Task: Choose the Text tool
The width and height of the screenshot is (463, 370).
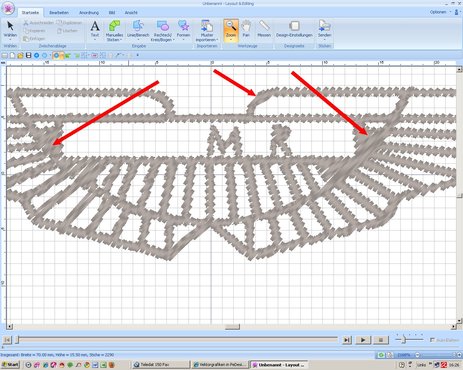Action: tap(95, 29)
